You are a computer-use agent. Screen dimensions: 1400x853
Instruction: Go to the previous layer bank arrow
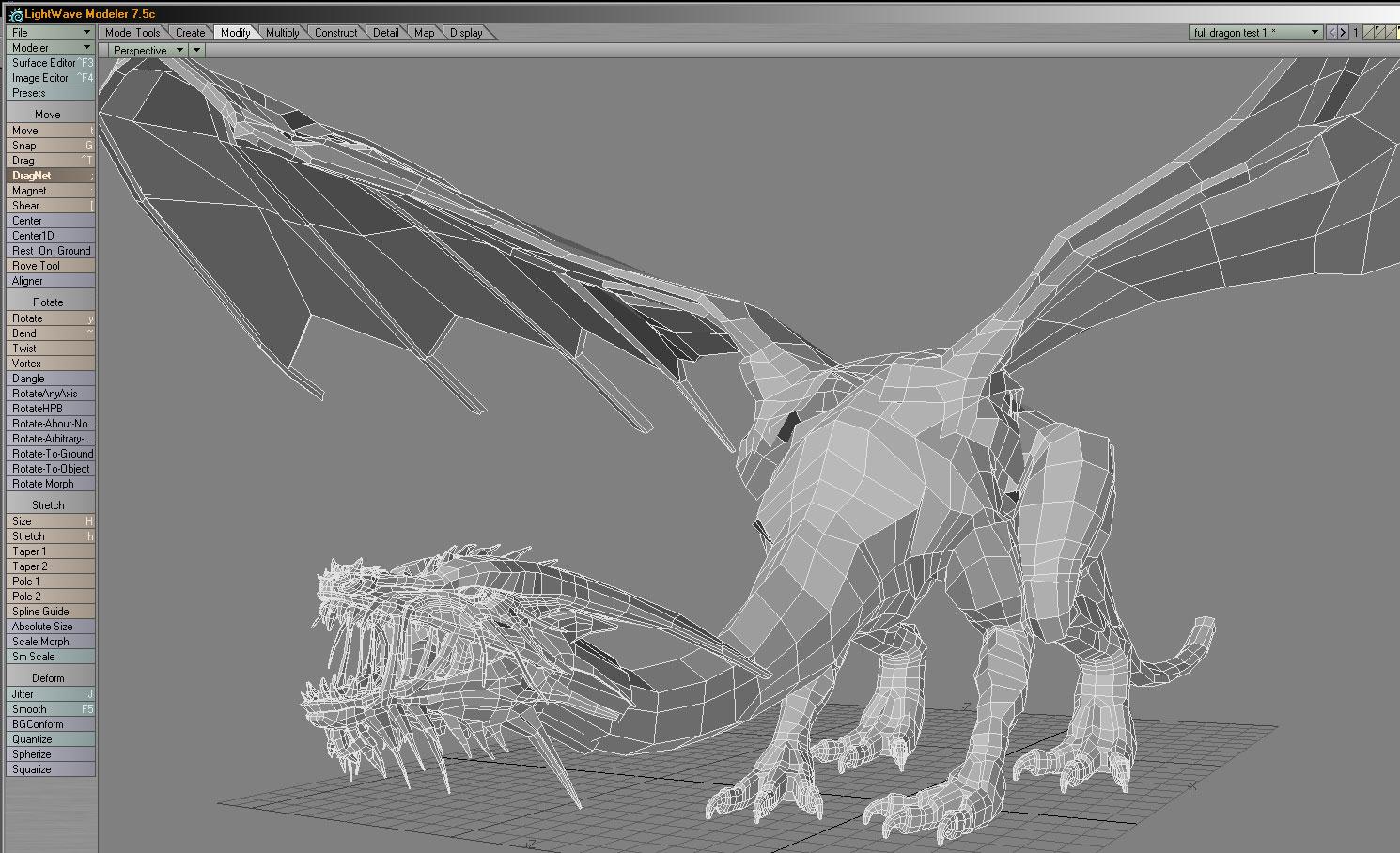coord(1331,33)
